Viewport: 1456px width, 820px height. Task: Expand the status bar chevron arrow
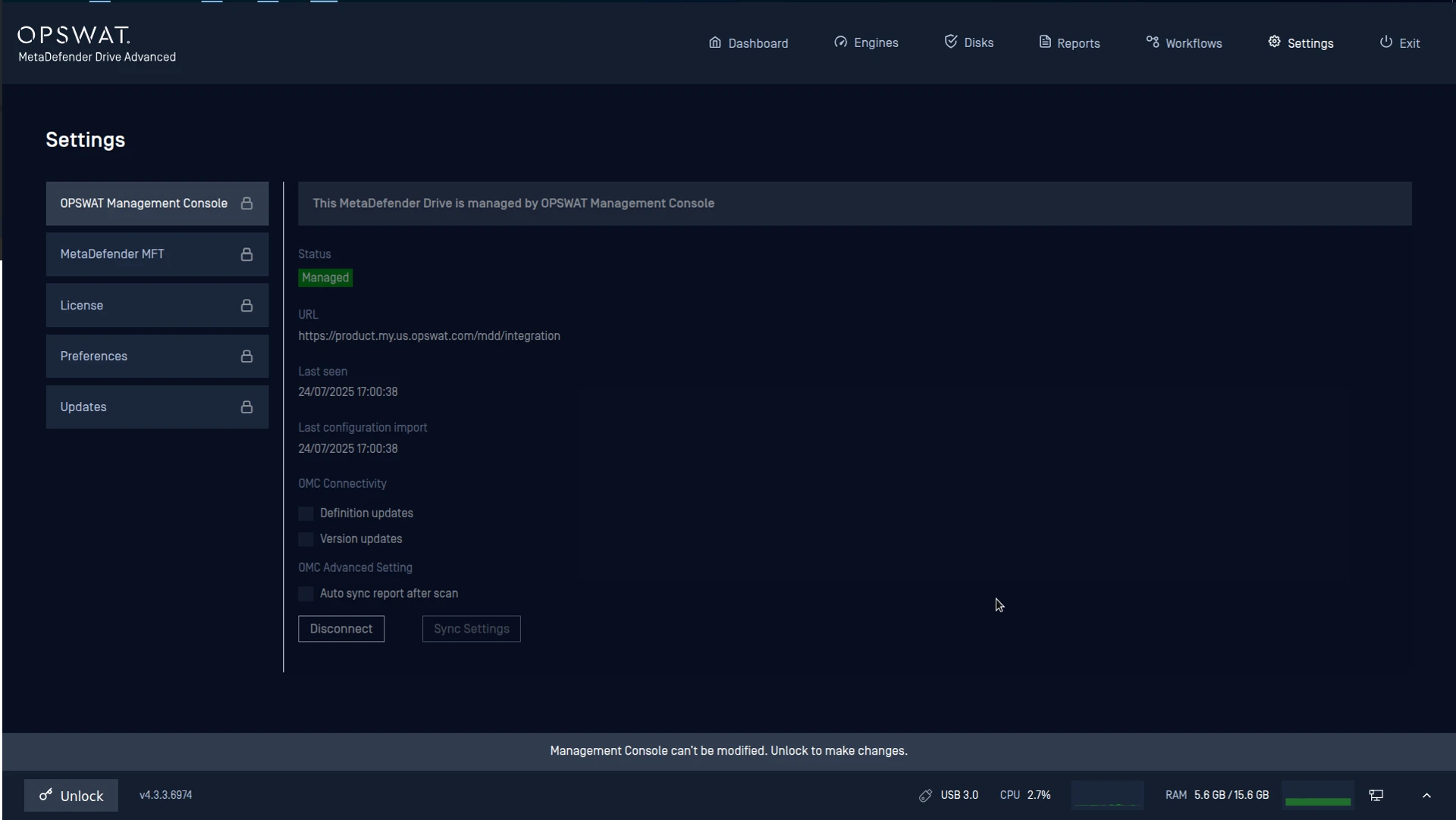pyautogui.click(x=1426, y=796)
